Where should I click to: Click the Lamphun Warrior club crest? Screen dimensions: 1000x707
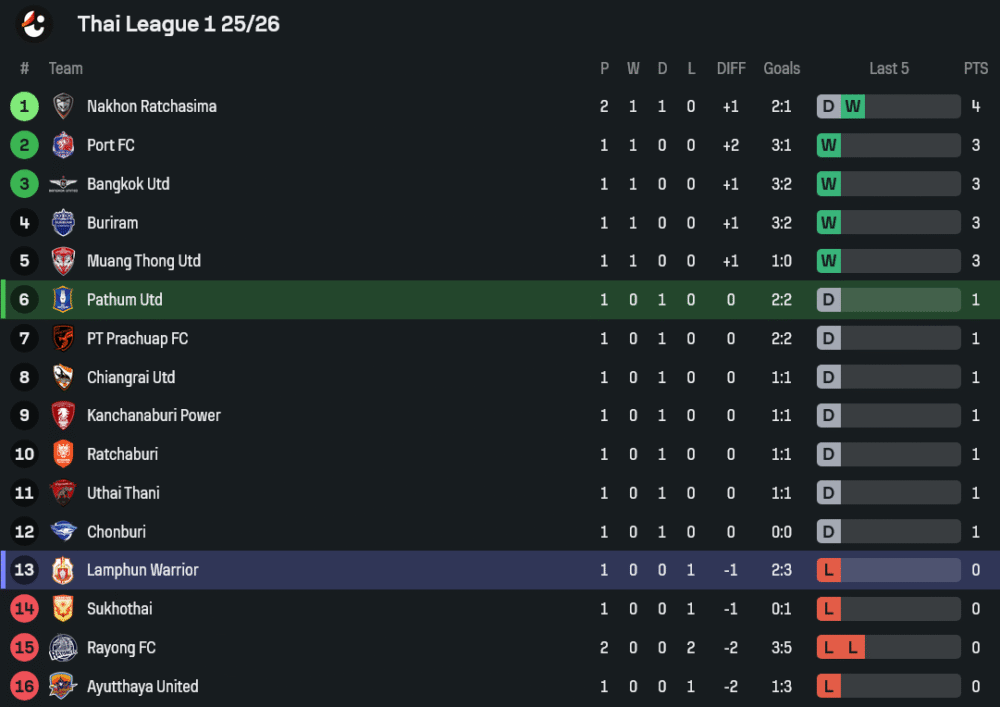[63, 570]
